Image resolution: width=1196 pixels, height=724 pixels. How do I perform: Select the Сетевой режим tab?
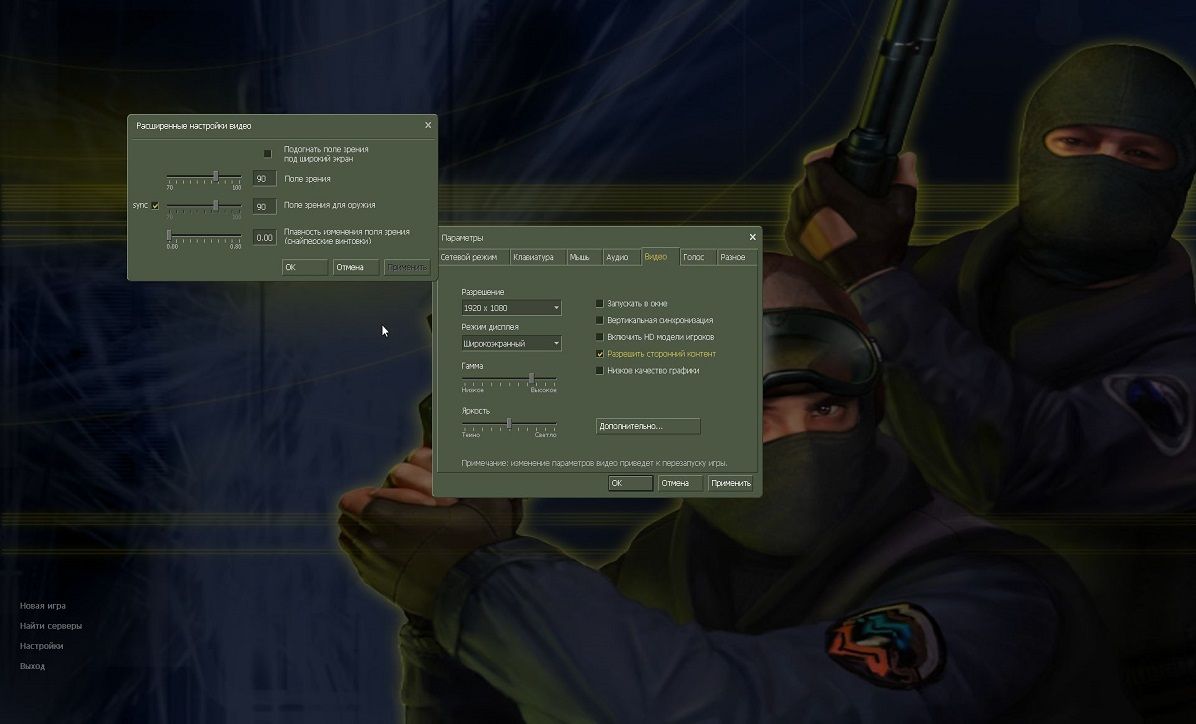[x=469, y=257]
